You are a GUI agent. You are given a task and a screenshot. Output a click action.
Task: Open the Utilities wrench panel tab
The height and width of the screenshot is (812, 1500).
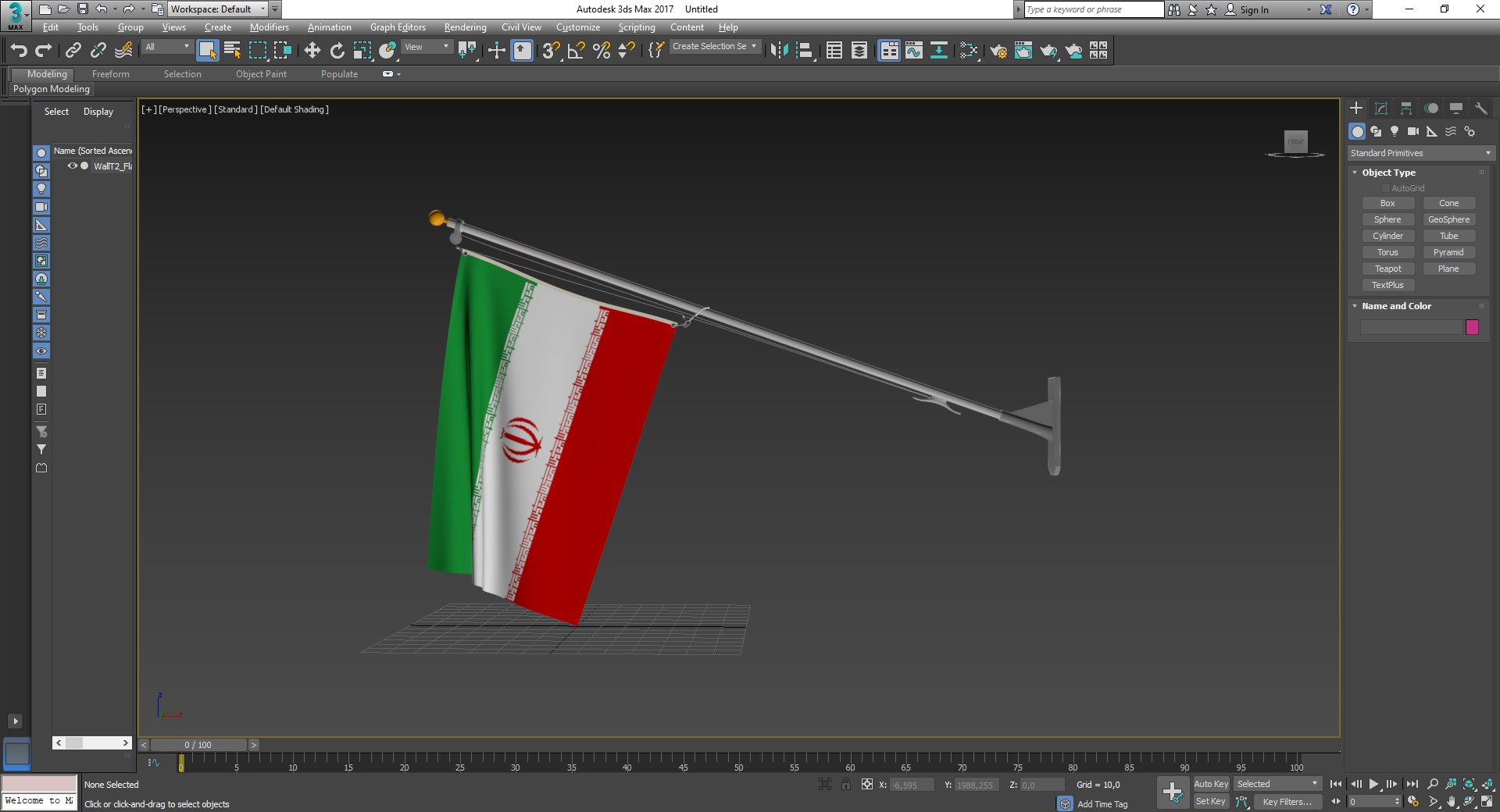pyautogui.click(x=1480, y=109)
